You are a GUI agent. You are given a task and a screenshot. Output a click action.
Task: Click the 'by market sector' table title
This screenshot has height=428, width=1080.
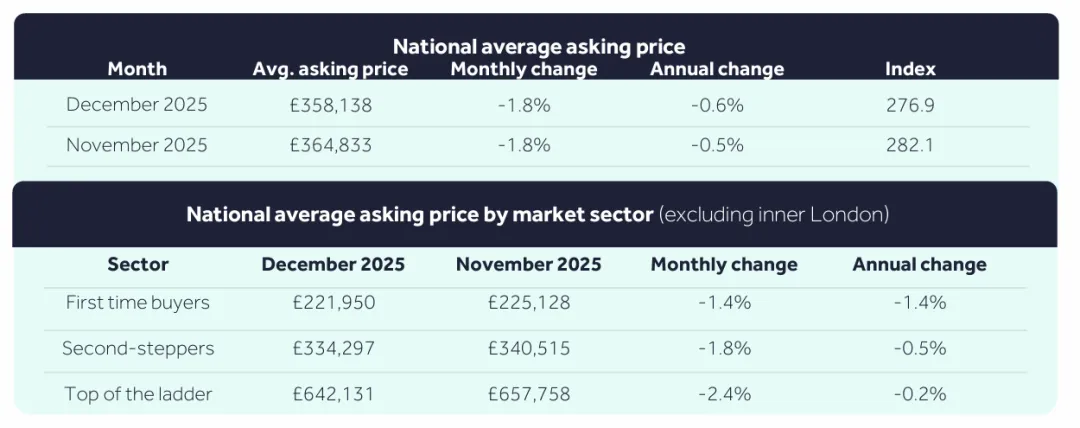tap(537, 214)
